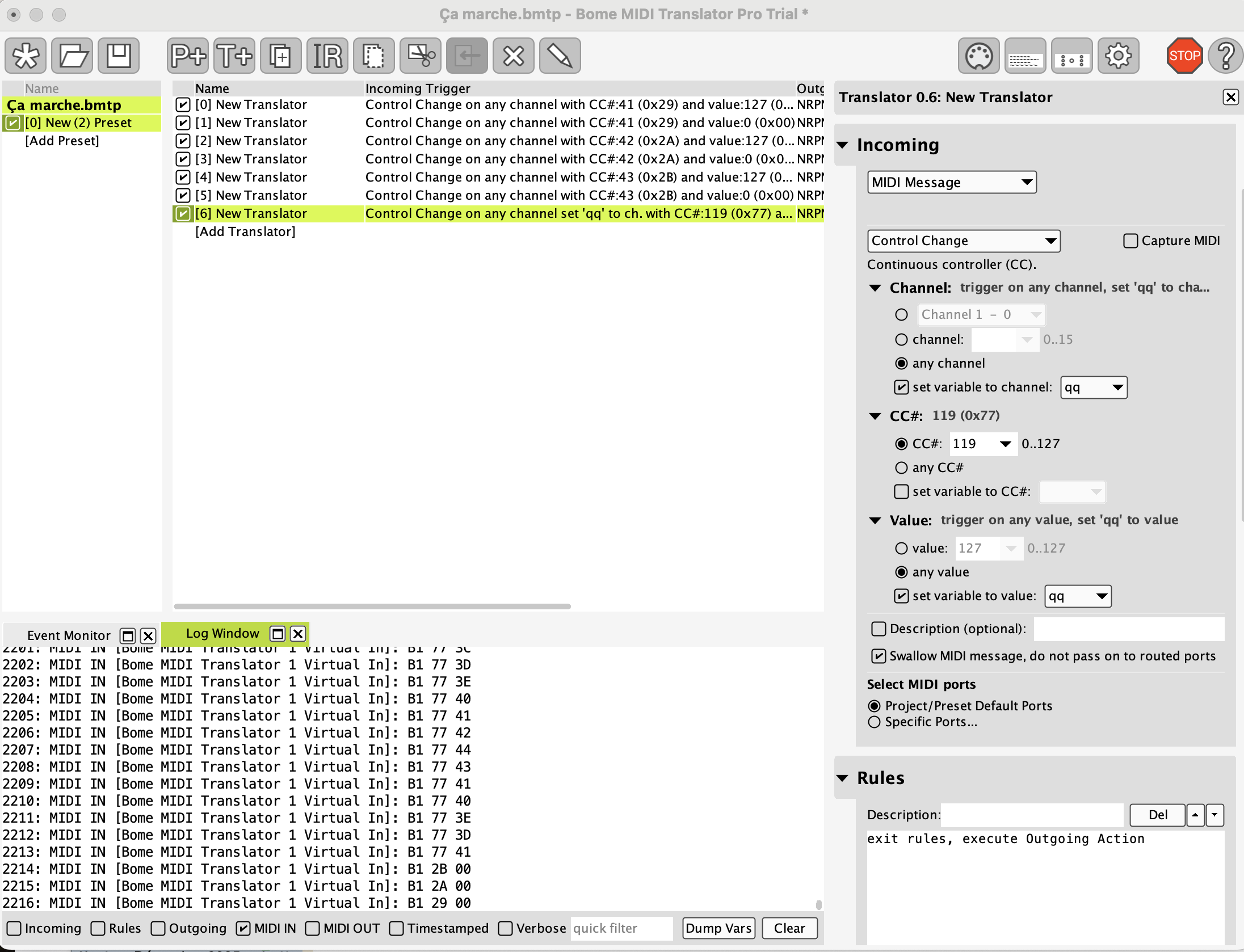Click the scissors Cut icon in toolbar

pos(421,56)
